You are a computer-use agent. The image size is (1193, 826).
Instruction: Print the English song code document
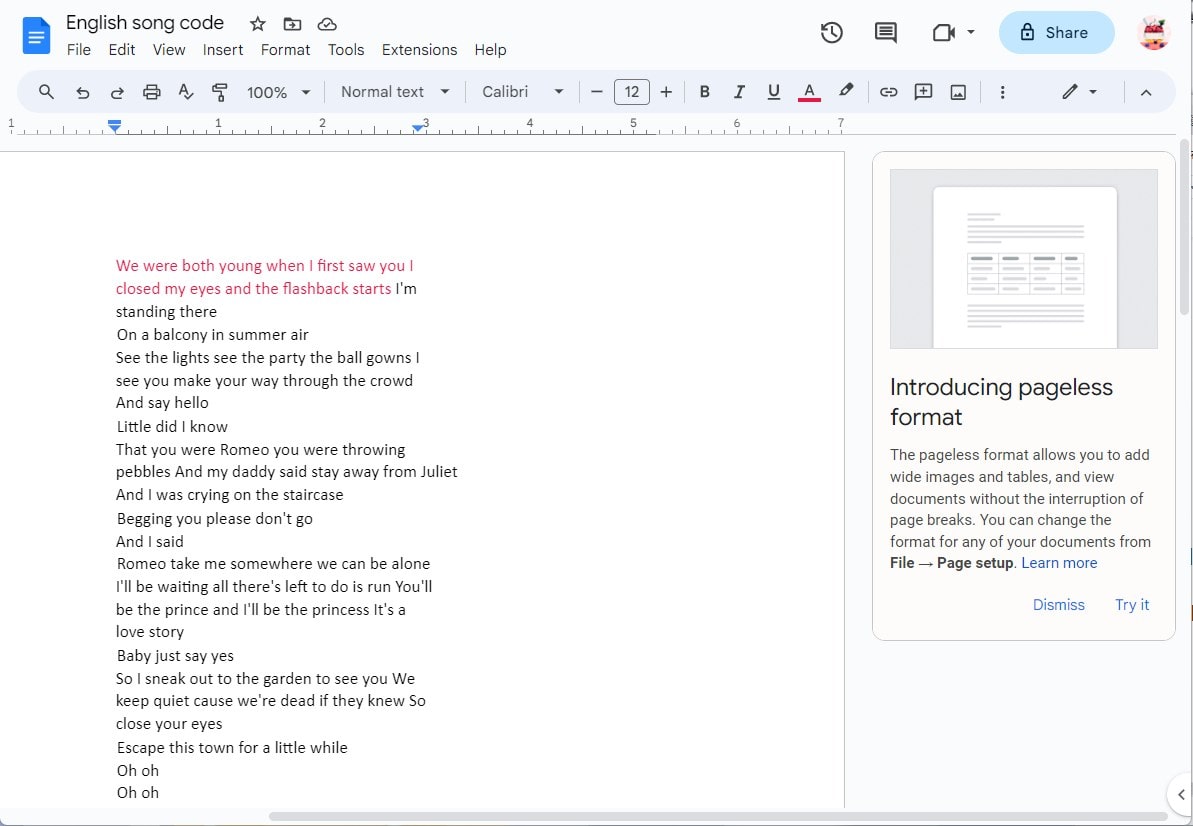[151, 91]
